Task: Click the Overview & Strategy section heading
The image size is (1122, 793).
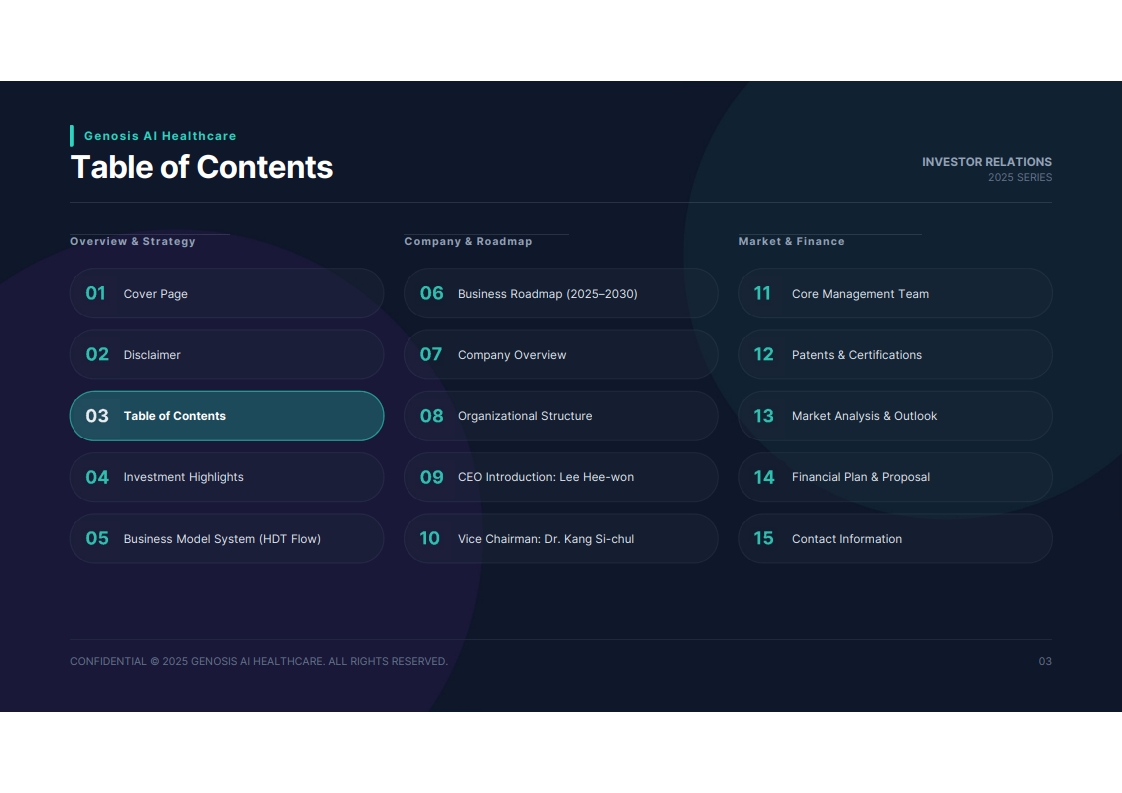Action: click(132, 241)
